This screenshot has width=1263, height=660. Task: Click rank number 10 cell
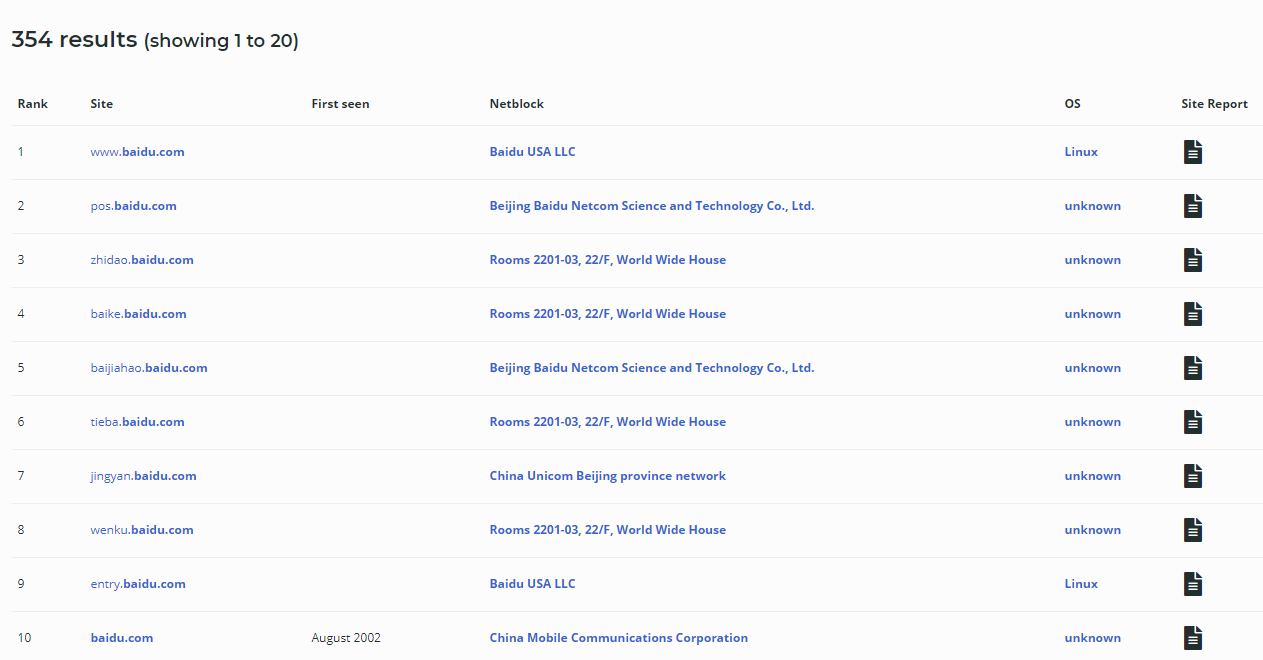click(24, 638)
